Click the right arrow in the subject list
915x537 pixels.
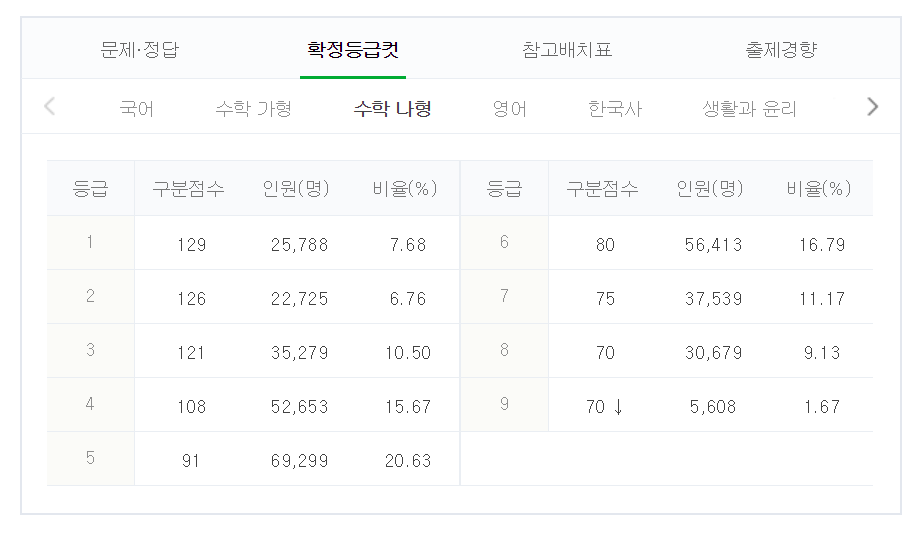pos(872,107)
